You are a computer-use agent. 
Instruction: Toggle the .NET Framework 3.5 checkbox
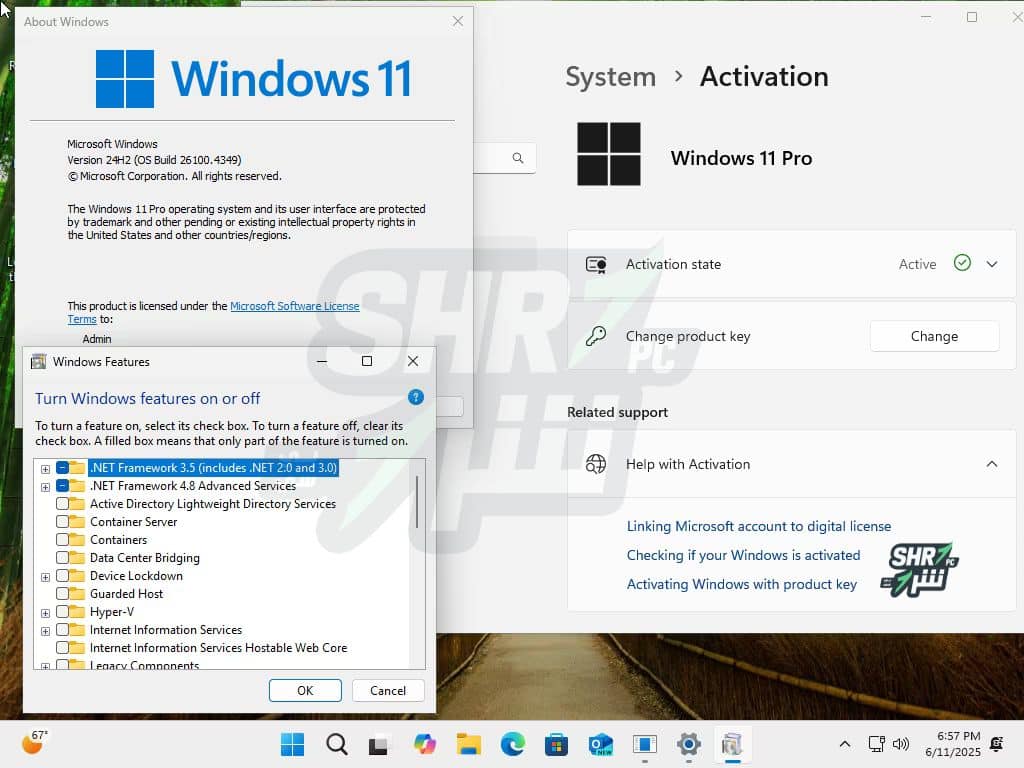pos(63,468)
